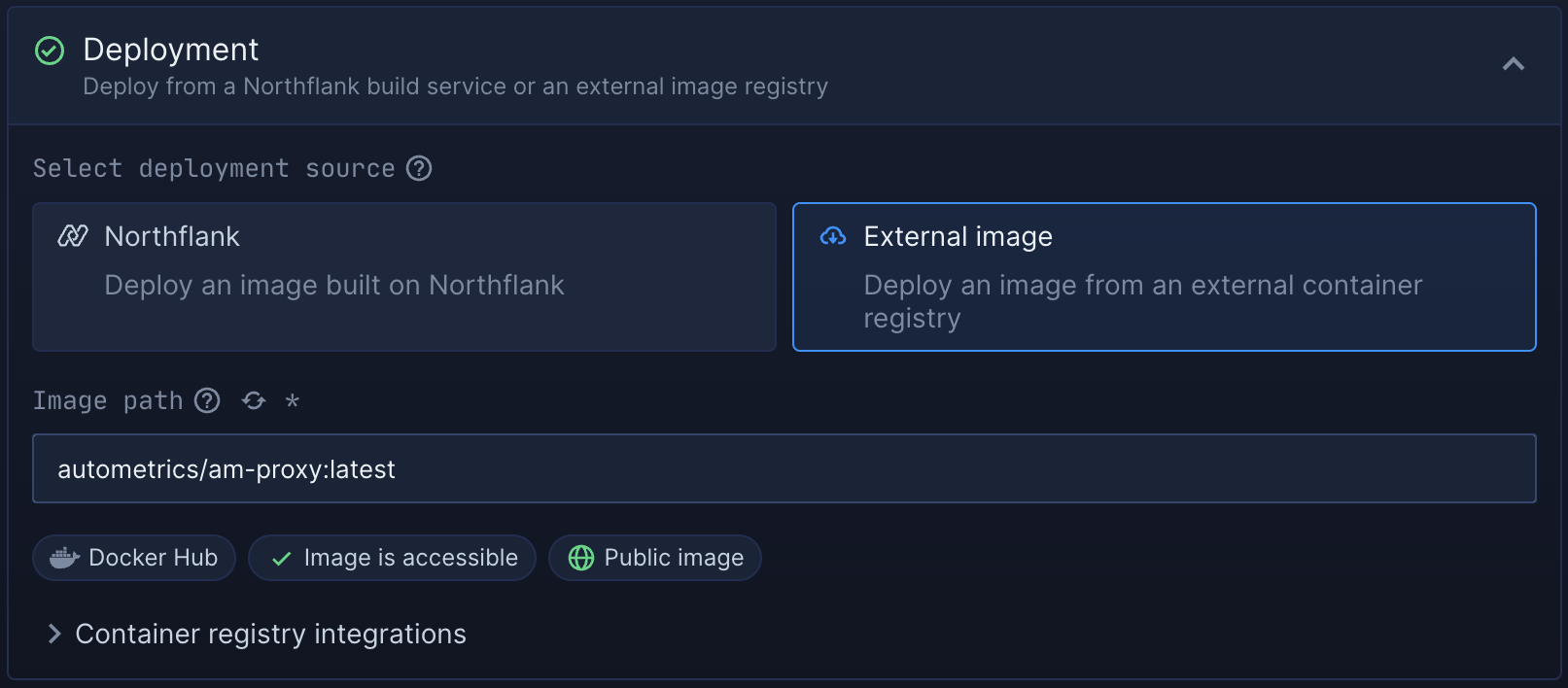Screen dimensions: 1568x688
Task: Choose the External image deployment source
Action: (1163, 277)
